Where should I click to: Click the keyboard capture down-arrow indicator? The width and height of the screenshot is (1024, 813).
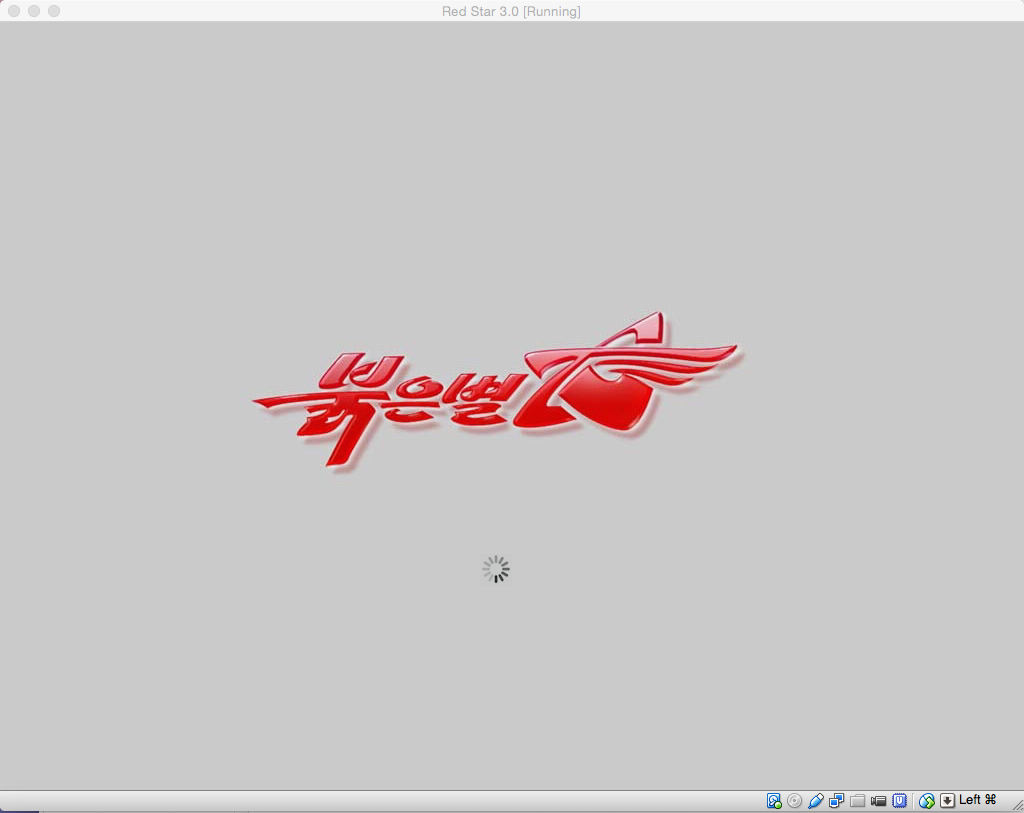point(947,800)
